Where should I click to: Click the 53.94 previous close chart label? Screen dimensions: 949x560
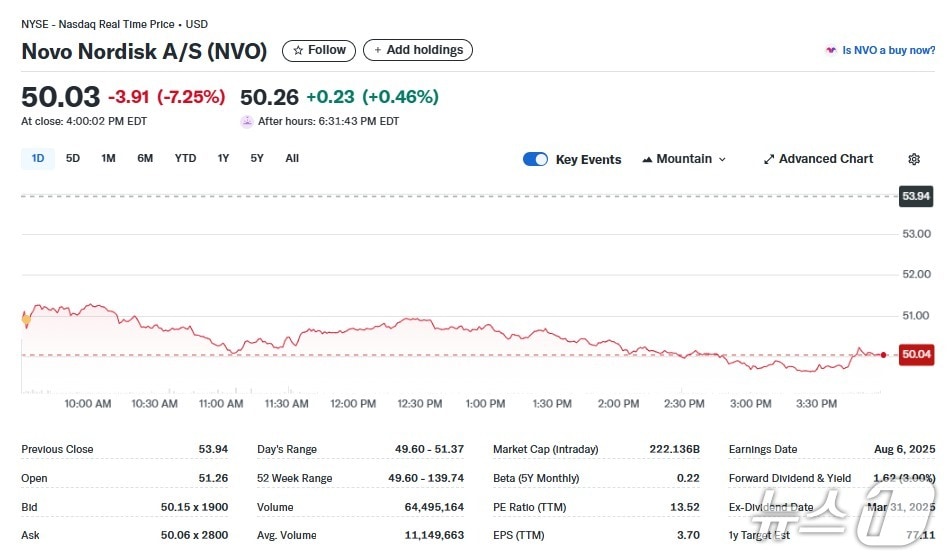[916, 196]
